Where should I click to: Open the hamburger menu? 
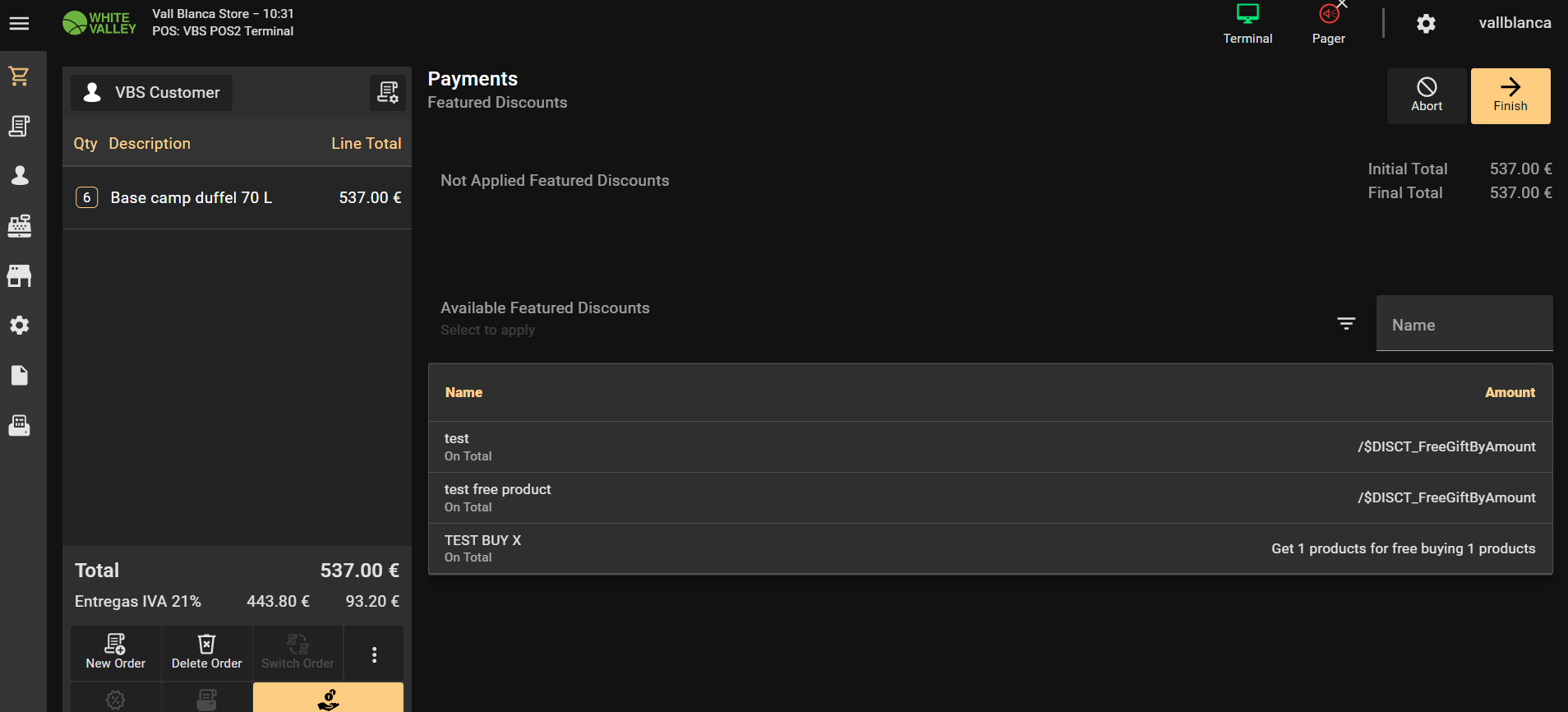(19, 24)
